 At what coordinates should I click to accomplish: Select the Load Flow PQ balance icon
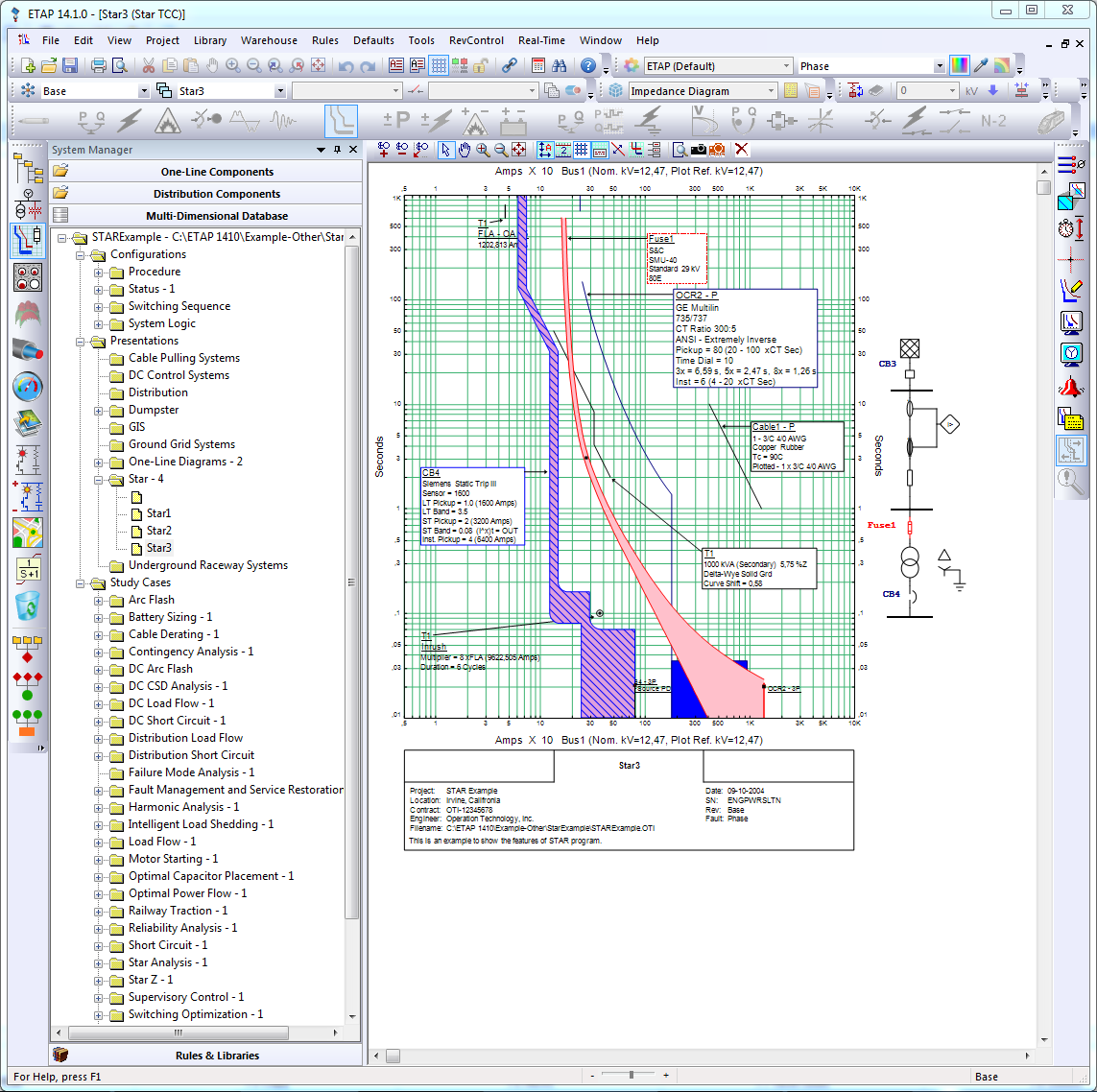[x=91, y=121]
